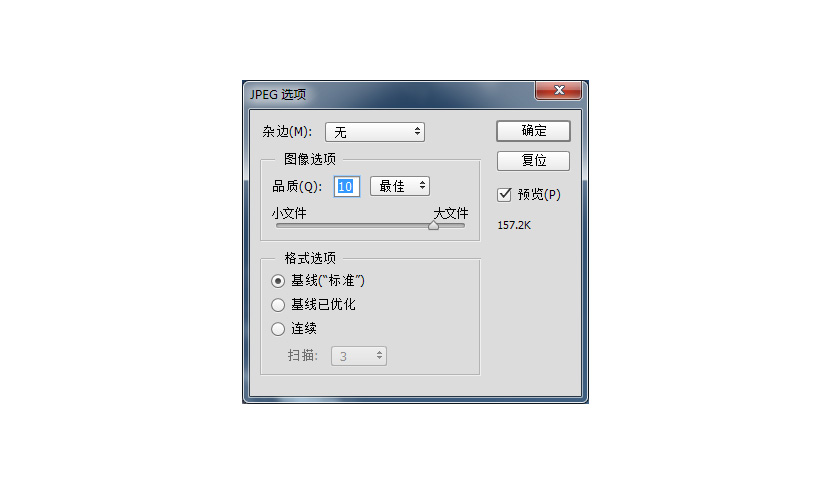
Task: Click the JPEG 选项 title bar
Action: pyautogui.click(x=392, y=94)
